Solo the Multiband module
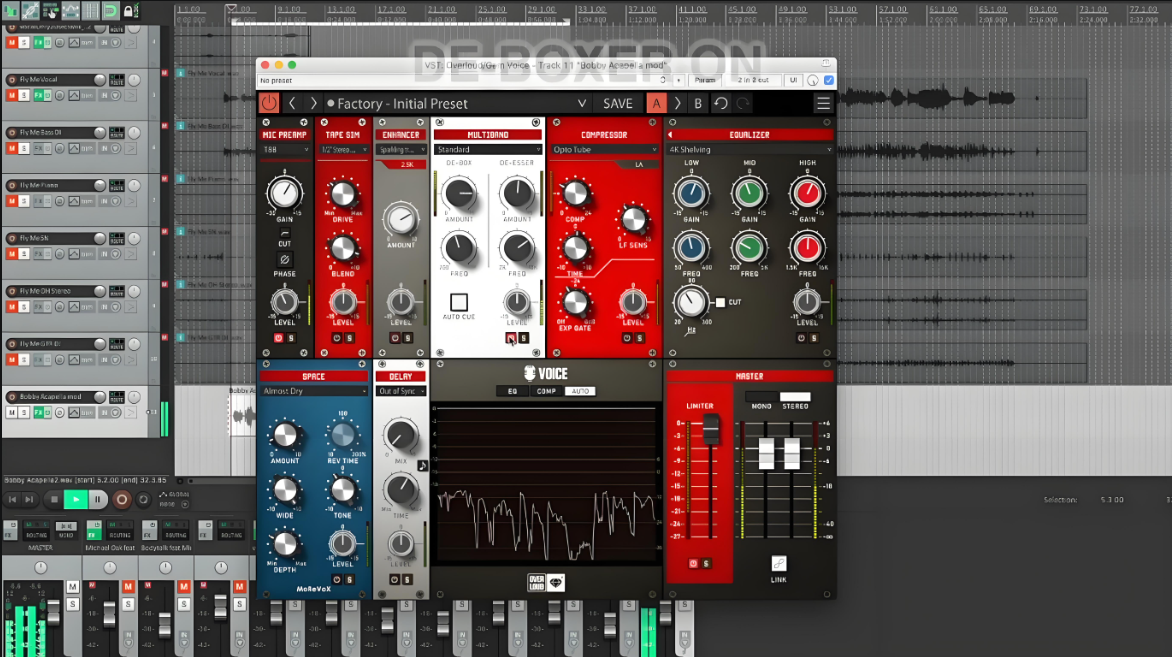 [523, 338]
